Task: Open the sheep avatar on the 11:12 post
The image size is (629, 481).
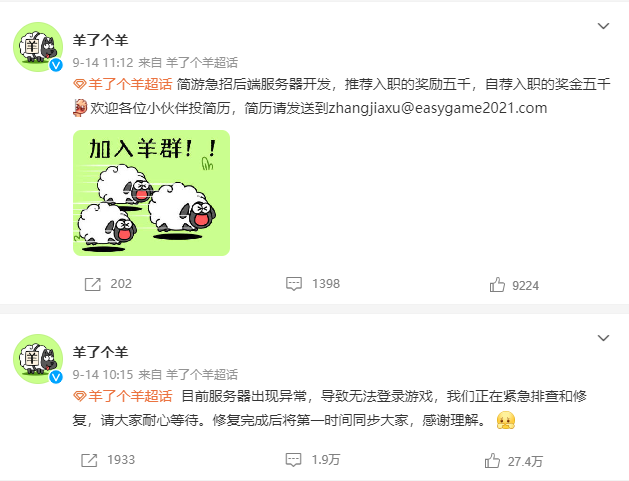Action: point(38,47)
